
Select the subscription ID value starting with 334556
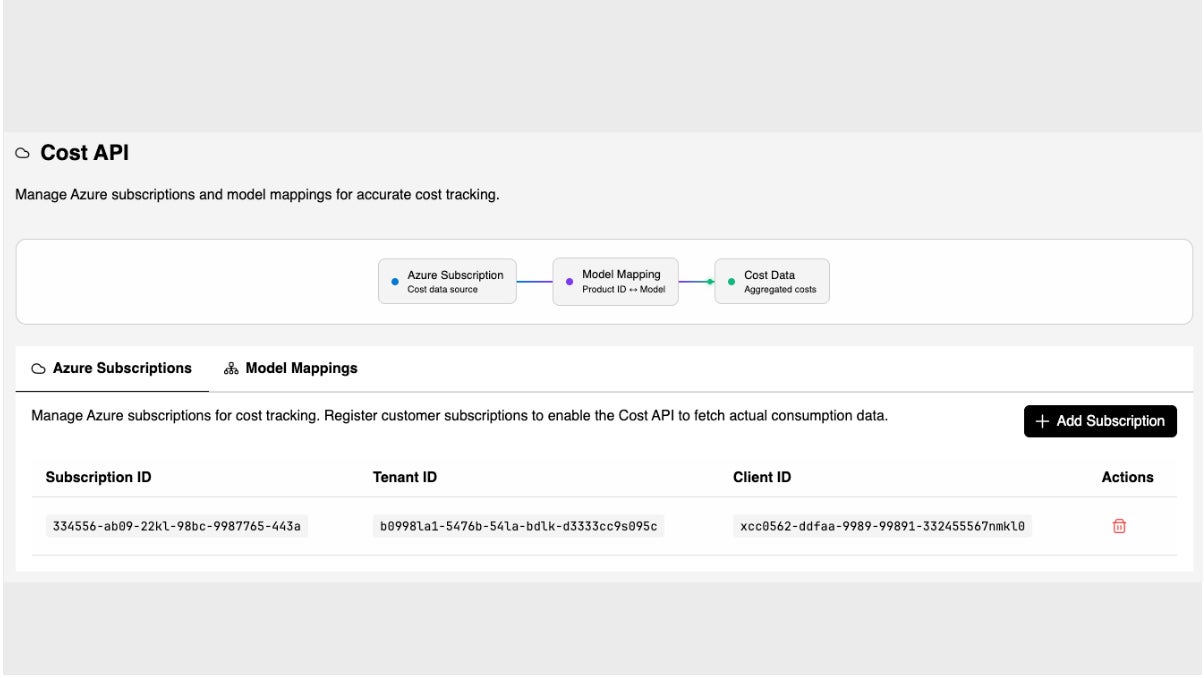tap(176, 526)
